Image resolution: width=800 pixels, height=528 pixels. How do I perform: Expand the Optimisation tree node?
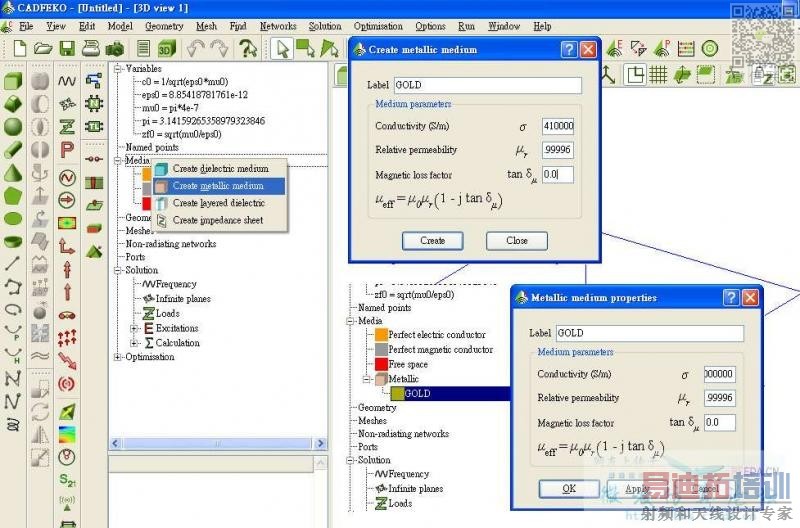118,357
